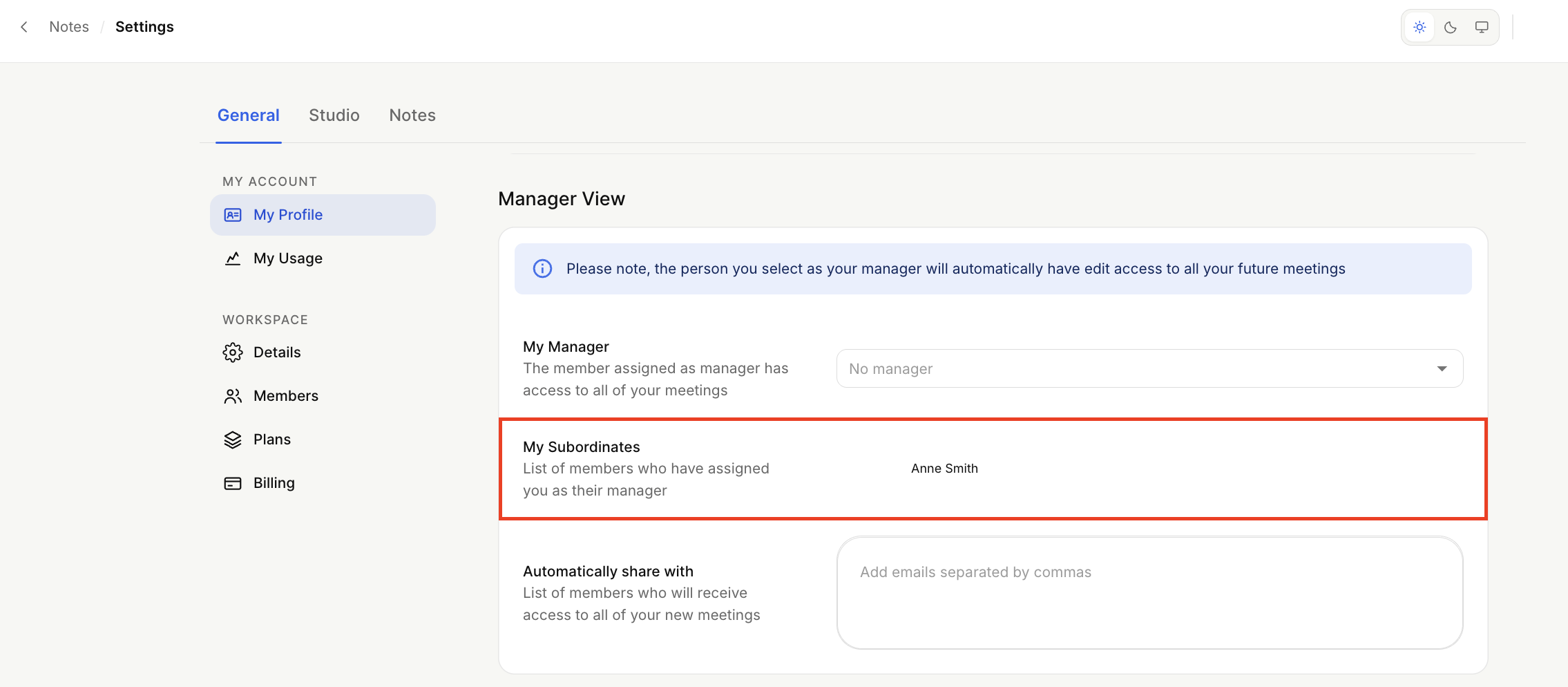Click the Details gear icon
1568x687 pixels.
coord(233,352)
